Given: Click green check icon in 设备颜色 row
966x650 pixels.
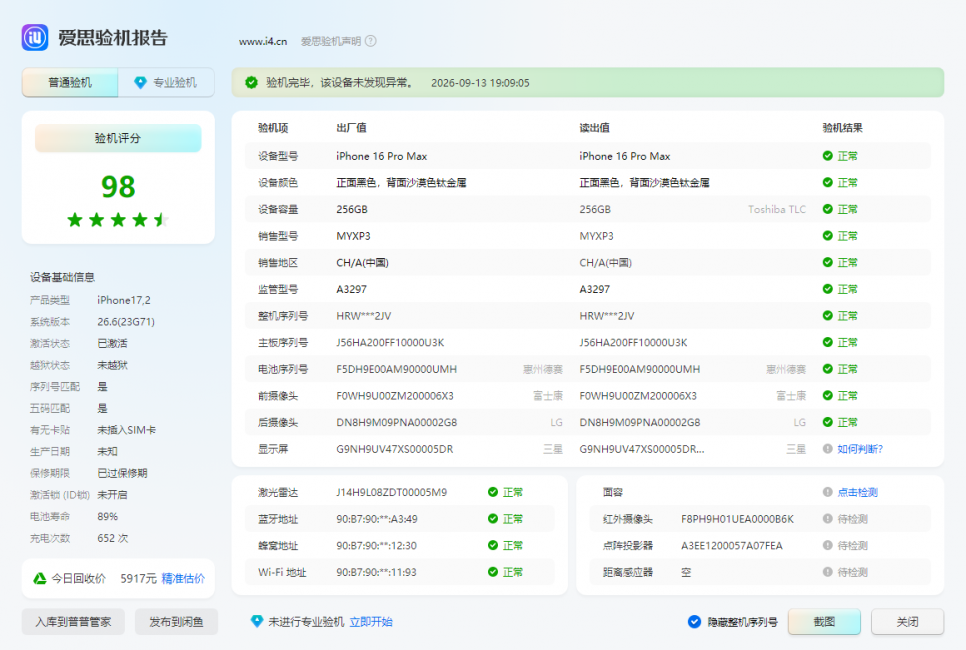Looking at the screenshot, I should pos(828,182).
